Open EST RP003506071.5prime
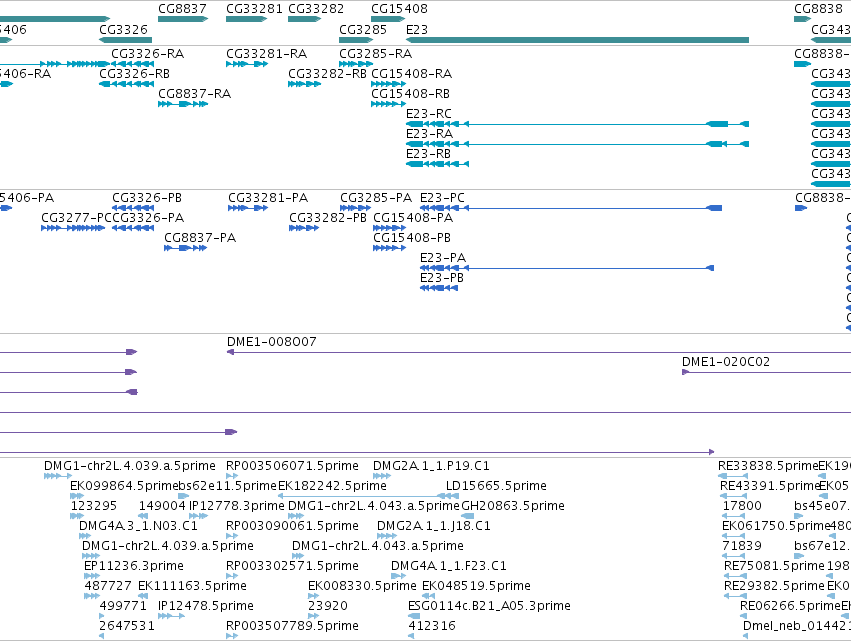Image resolution: width=851 pixels, height=641 pixels. coord(232,476)
